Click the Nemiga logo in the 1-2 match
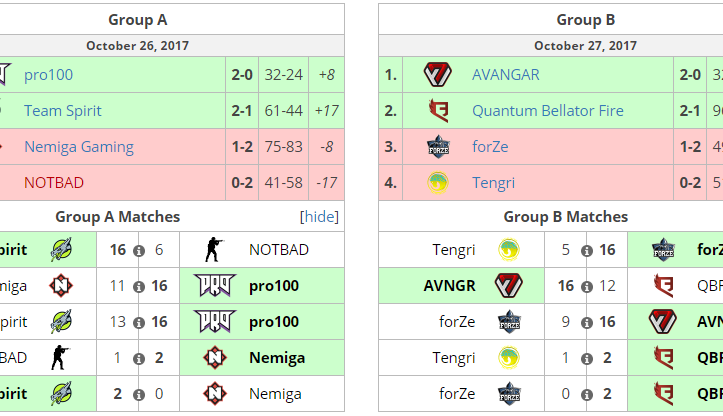 tap(213, 358)
